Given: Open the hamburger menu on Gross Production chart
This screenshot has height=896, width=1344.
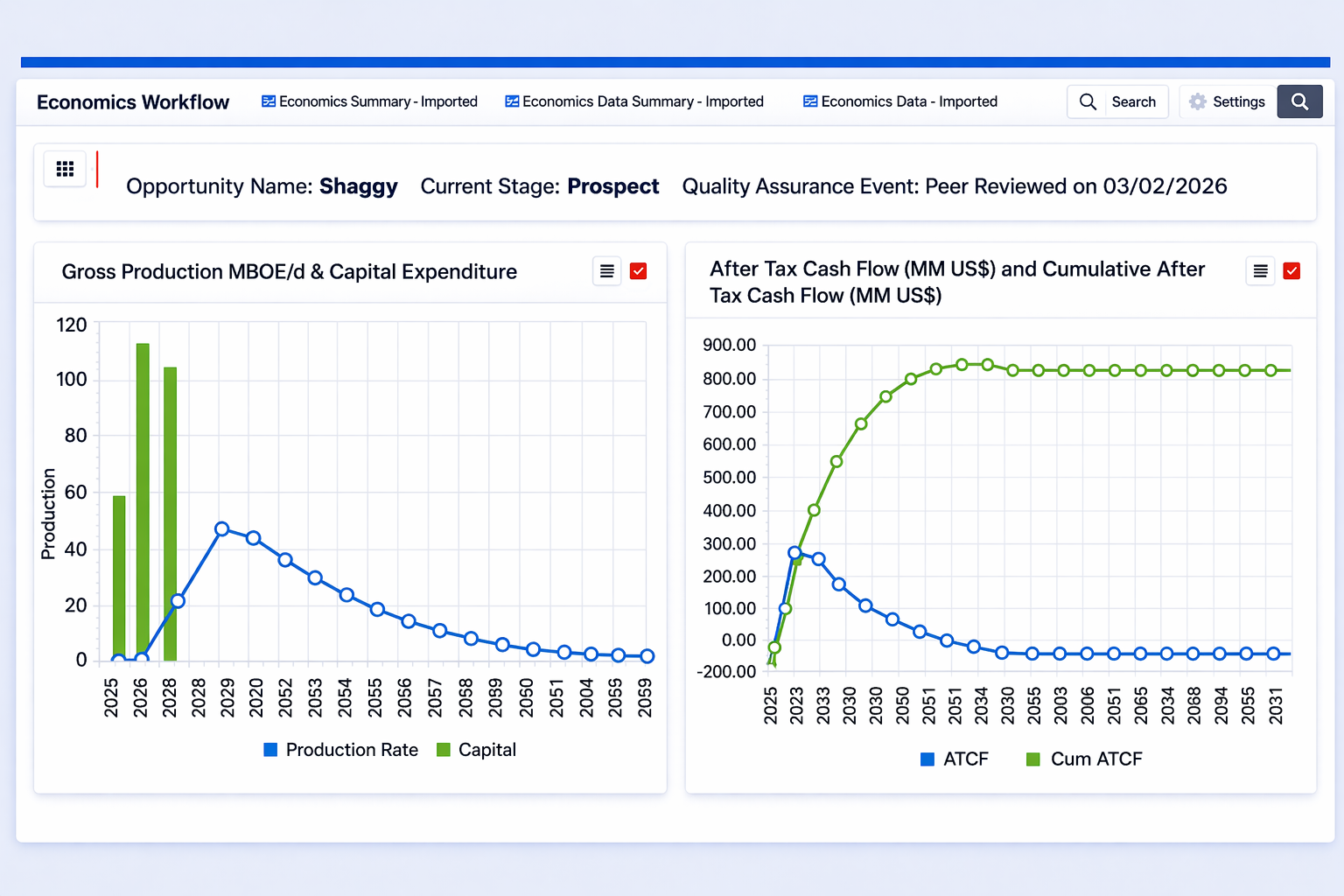Looking at the screenshot, I should pos(606,271).
